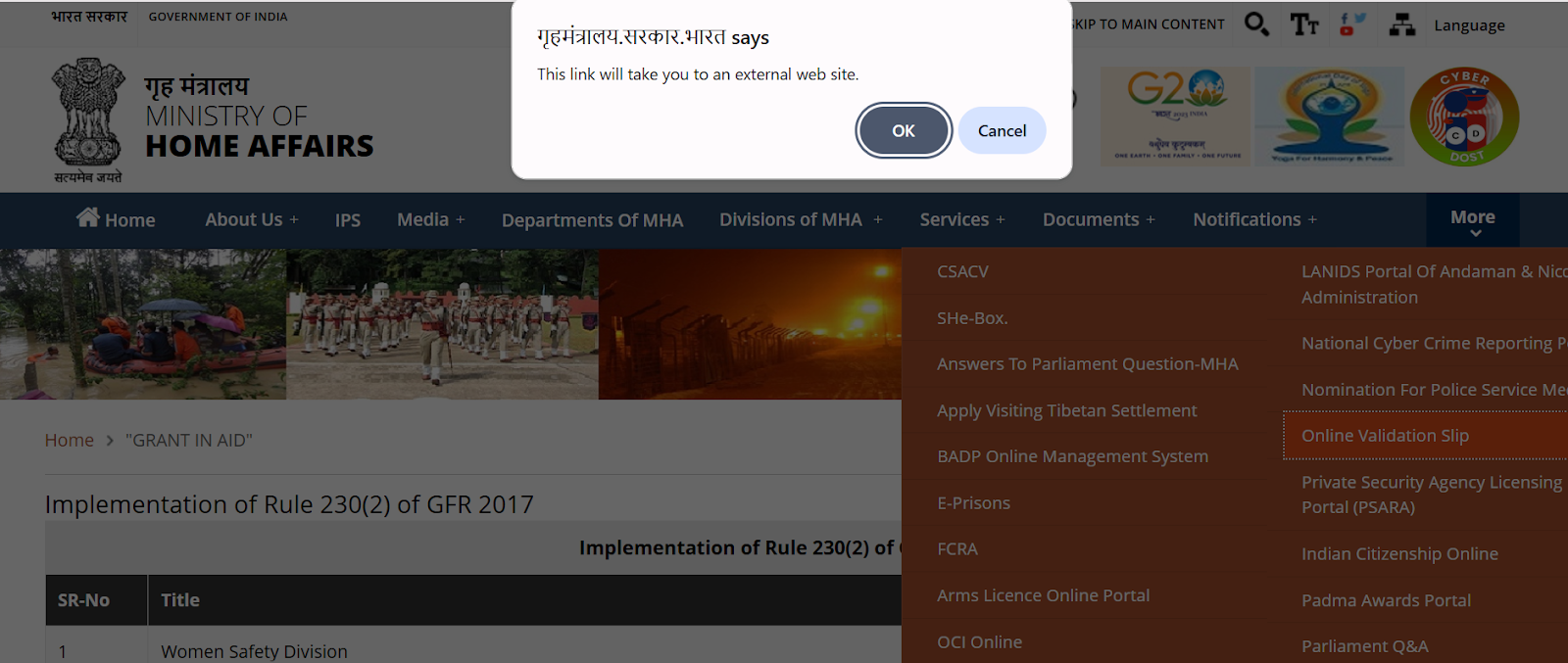Open Arms Licence Online Portal
1568x663 pixels.
point(1044,595)
